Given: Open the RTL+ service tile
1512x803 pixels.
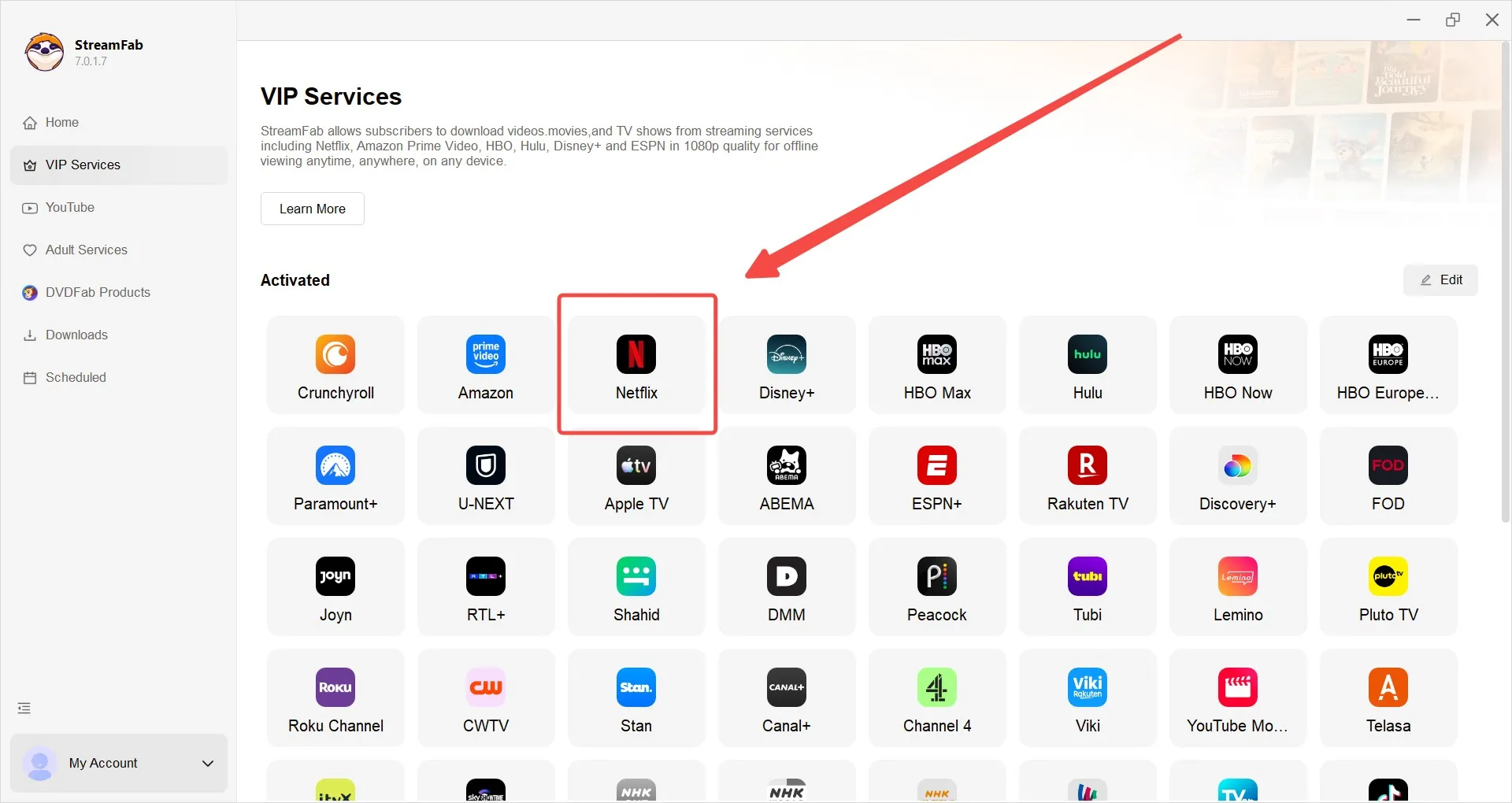Looking at the screenshot, I should point(486,587).
